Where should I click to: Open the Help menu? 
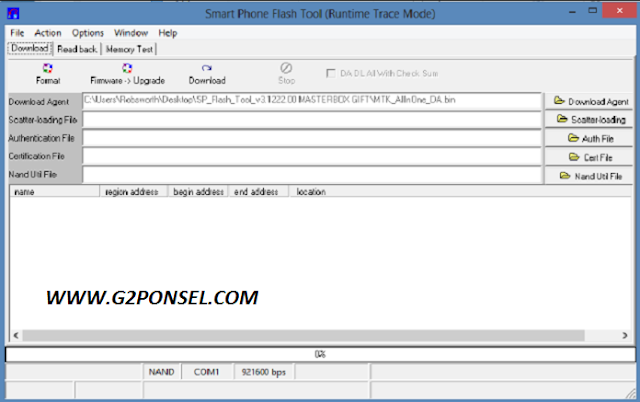168,33
